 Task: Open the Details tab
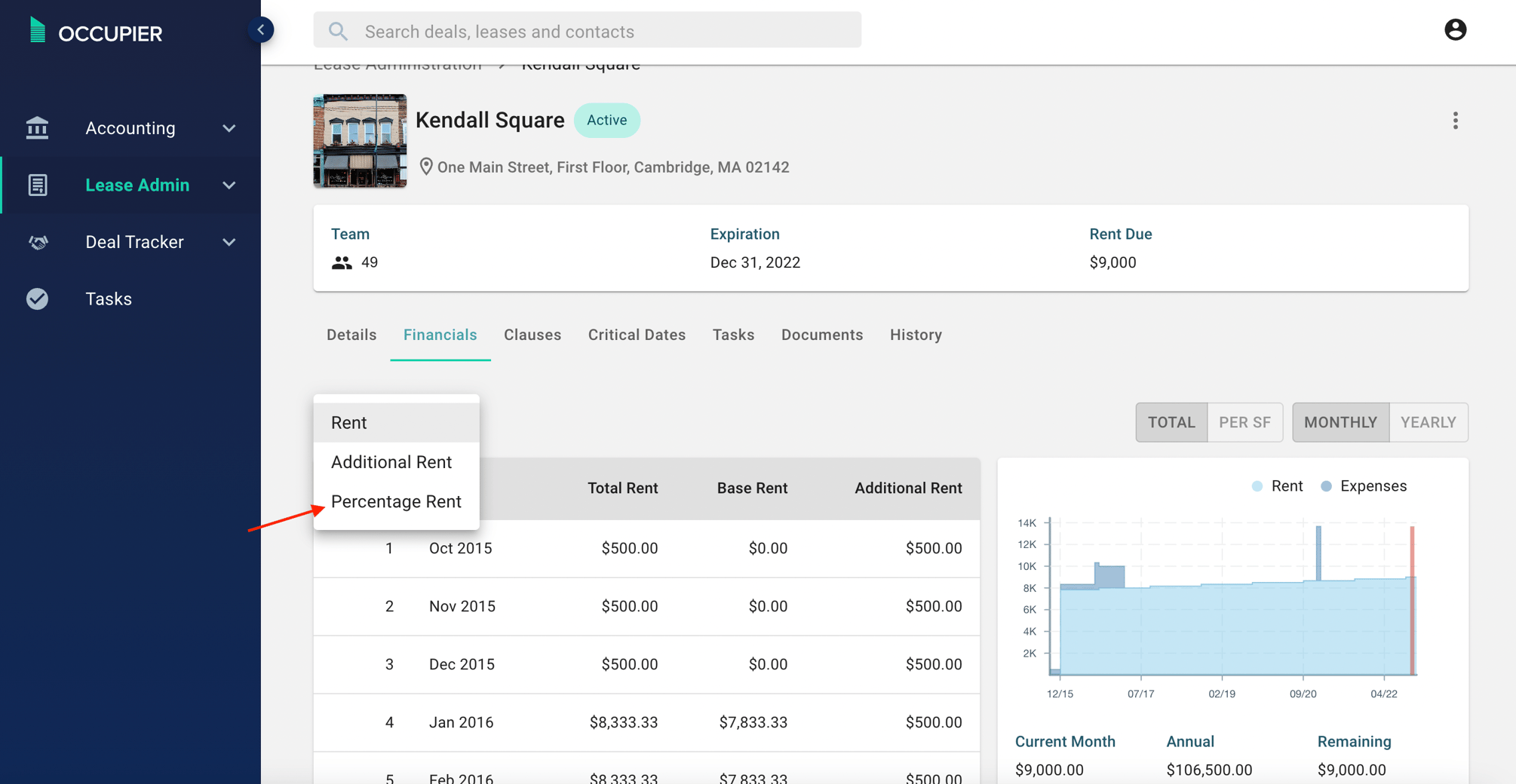[351, 335]
